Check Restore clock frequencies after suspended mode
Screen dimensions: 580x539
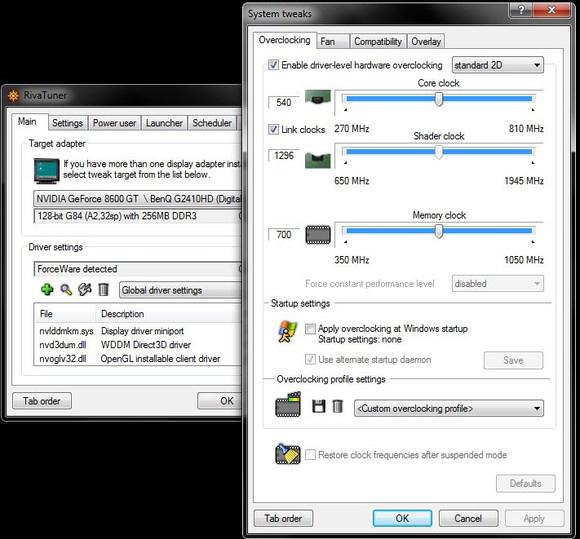point(310,454)
